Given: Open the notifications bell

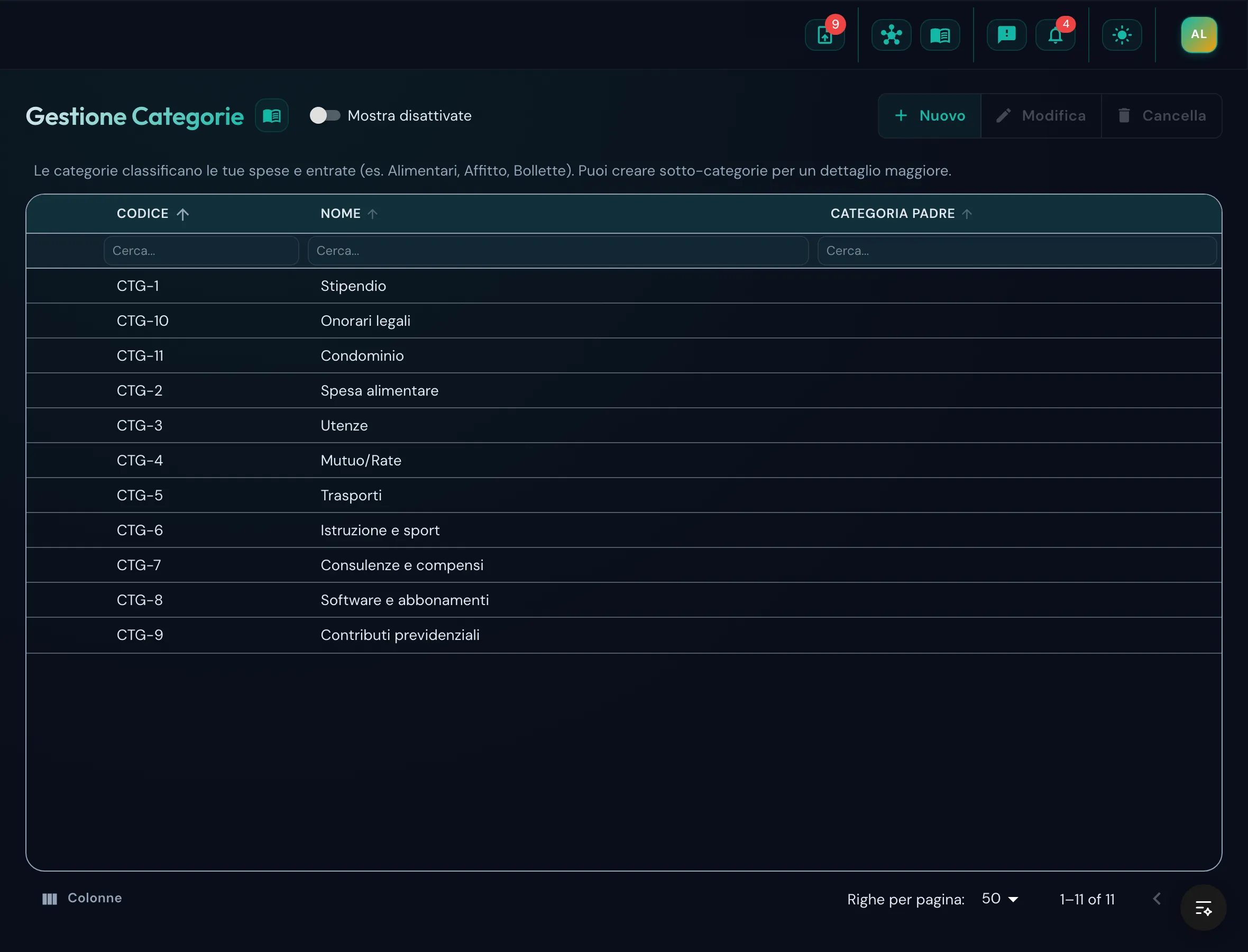Looking at the screenshot, I should click(1055, 35).
